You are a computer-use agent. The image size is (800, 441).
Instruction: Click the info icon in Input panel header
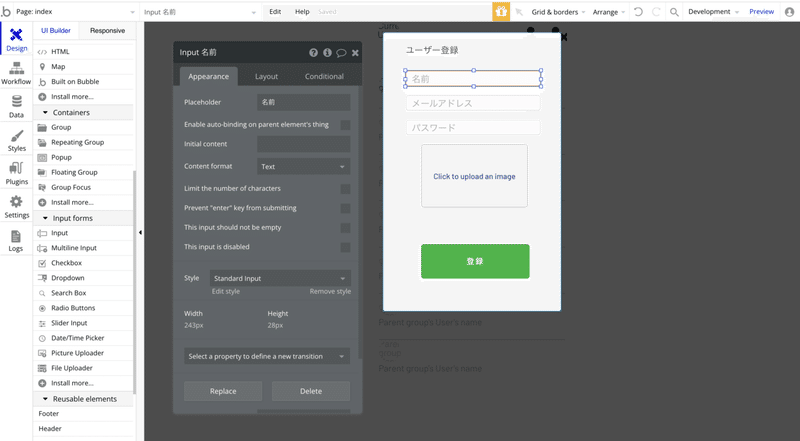(x=327, y=53)
